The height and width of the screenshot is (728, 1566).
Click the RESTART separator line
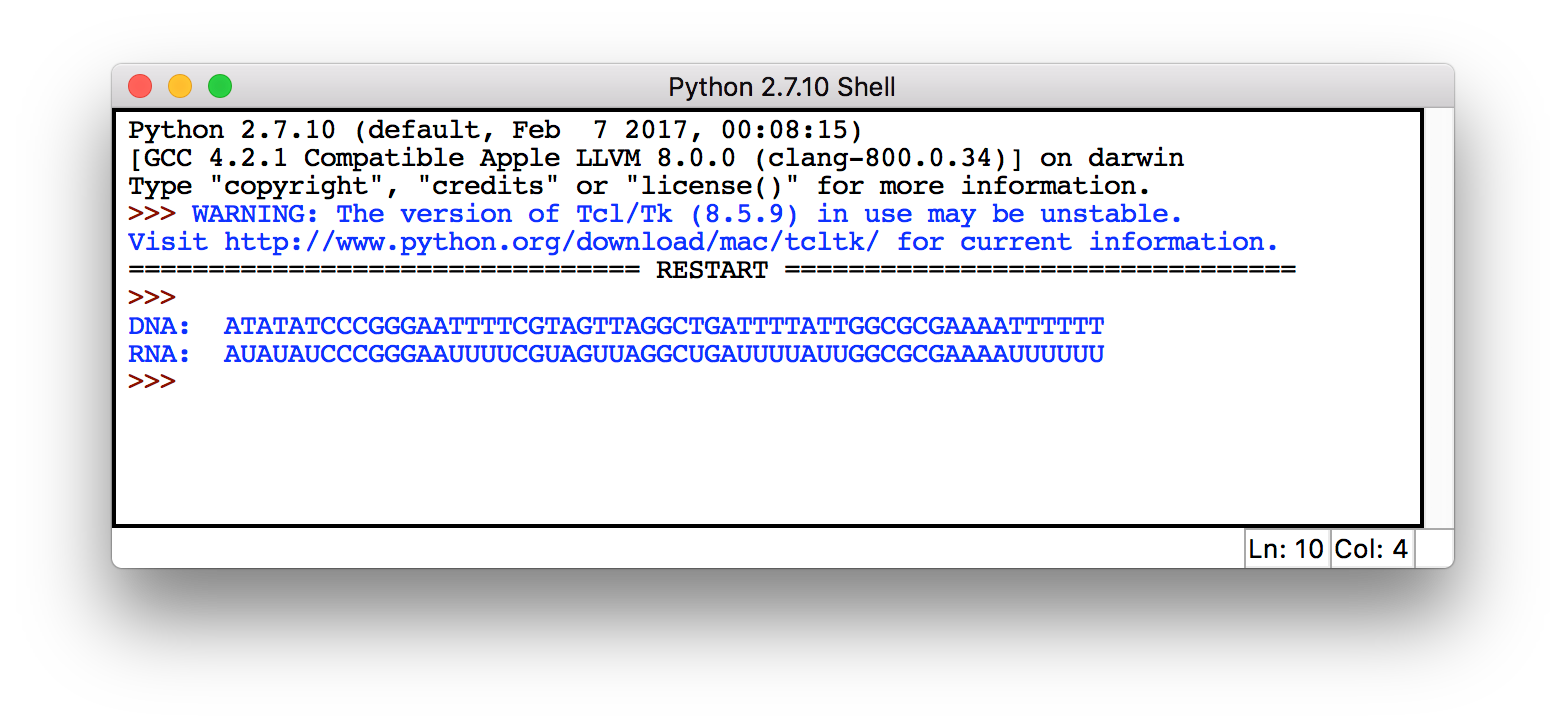[712, 270]
